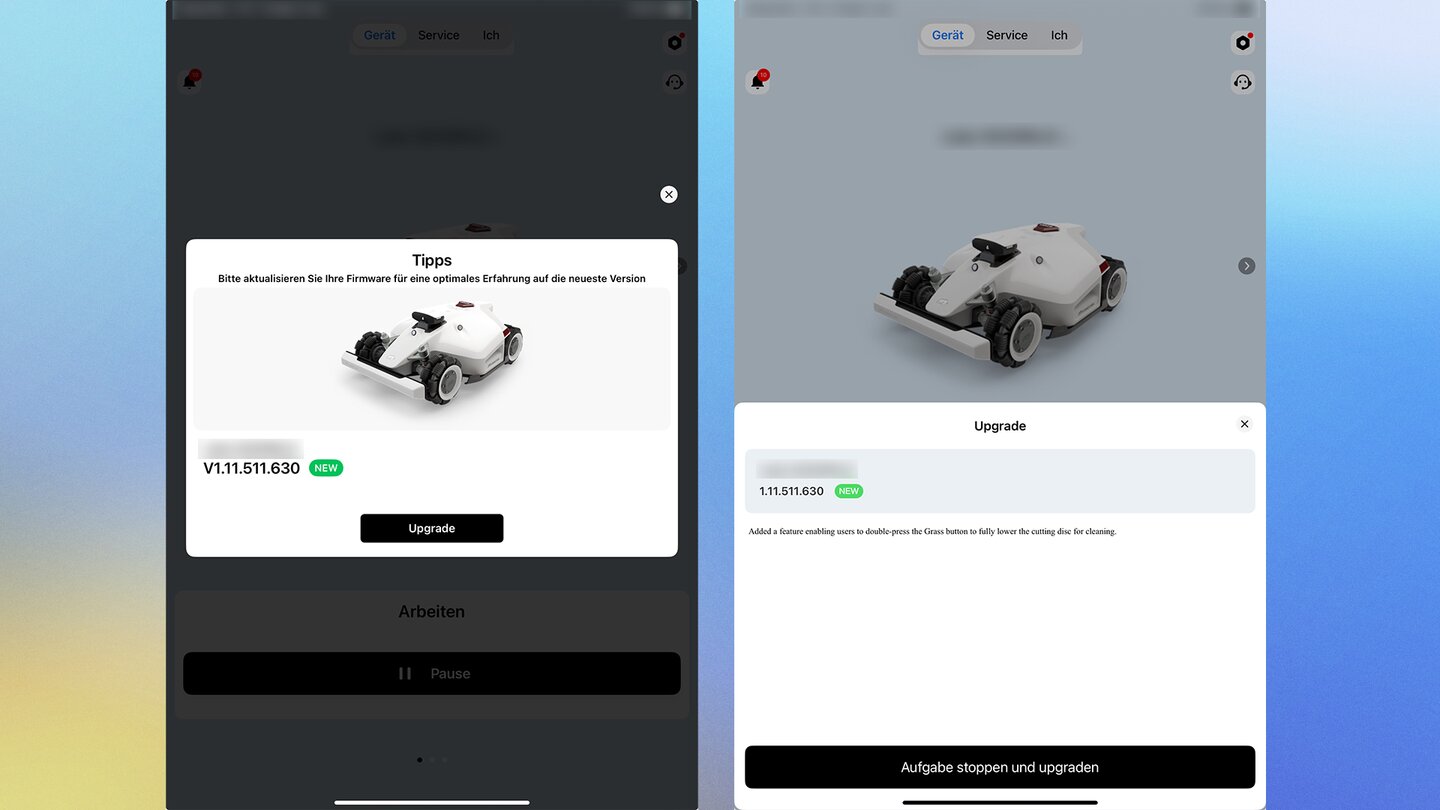
Task: Tap the mower image in Tipps dialog
Action: tap(432, 355)
